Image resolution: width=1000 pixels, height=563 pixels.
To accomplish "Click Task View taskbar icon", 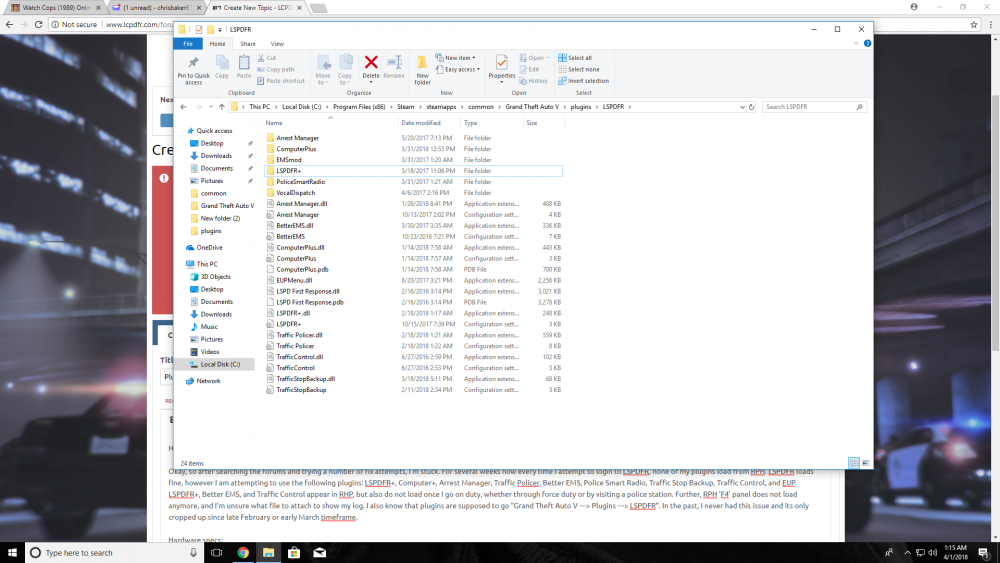I will point(217,553).
